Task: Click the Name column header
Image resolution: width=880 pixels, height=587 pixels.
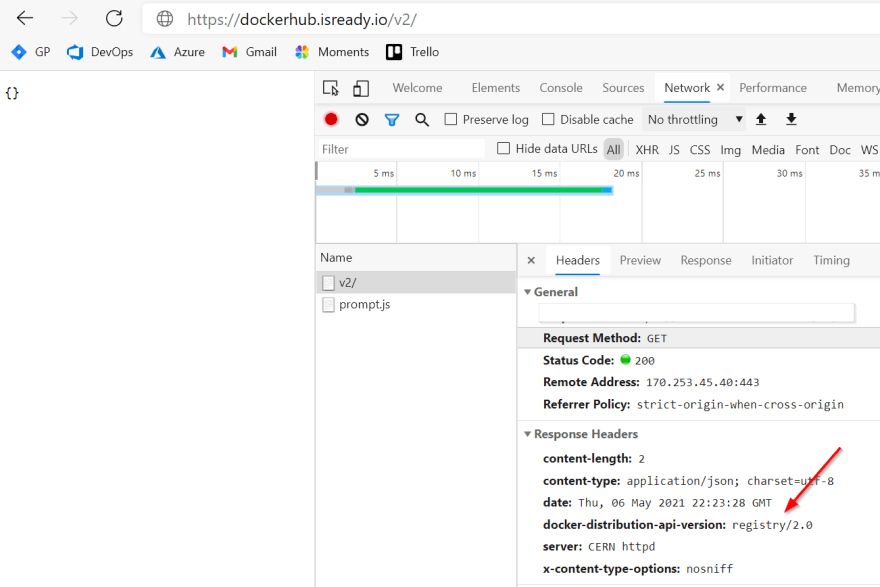Action: pyautogui.click(x=416, y=258)
